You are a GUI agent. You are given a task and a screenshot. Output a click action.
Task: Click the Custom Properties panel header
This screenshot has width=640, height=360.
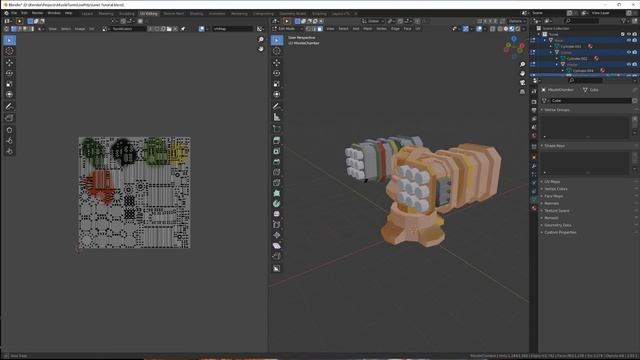pyautogui.click(x=560, y=233)
